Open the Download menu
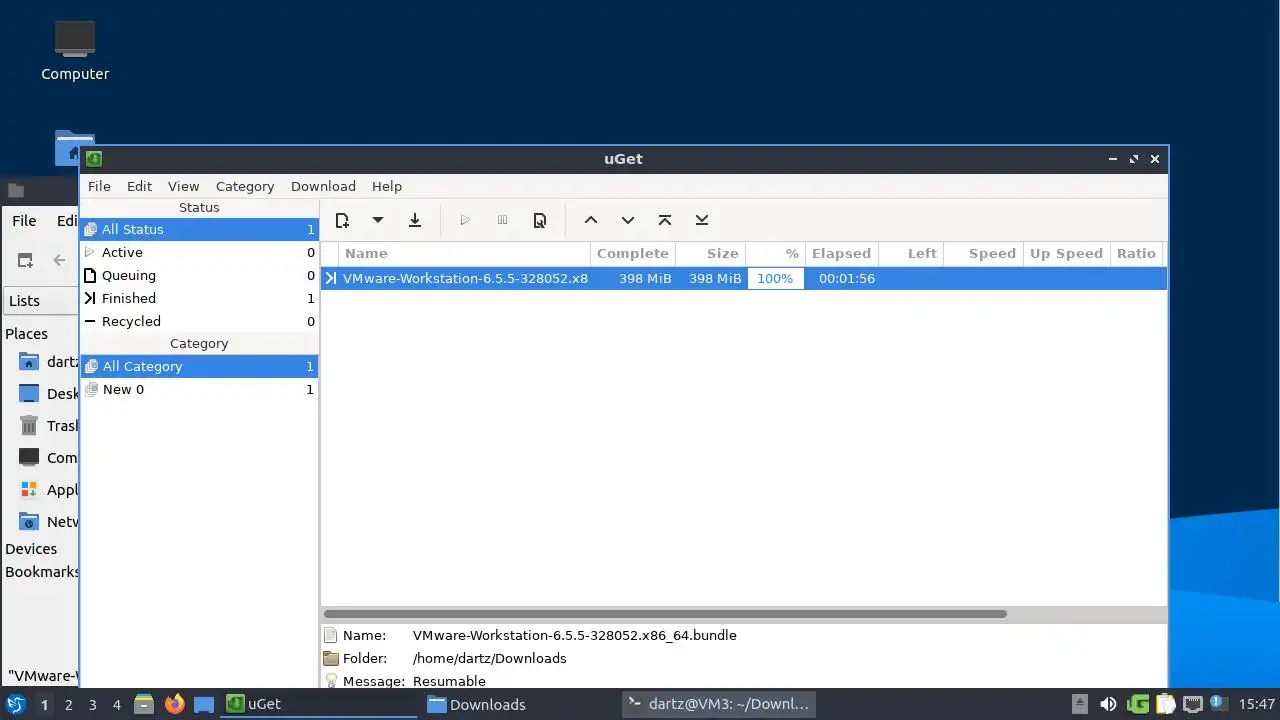The height and width of the screenshot is (720, 1280). (x=323, y=186)
